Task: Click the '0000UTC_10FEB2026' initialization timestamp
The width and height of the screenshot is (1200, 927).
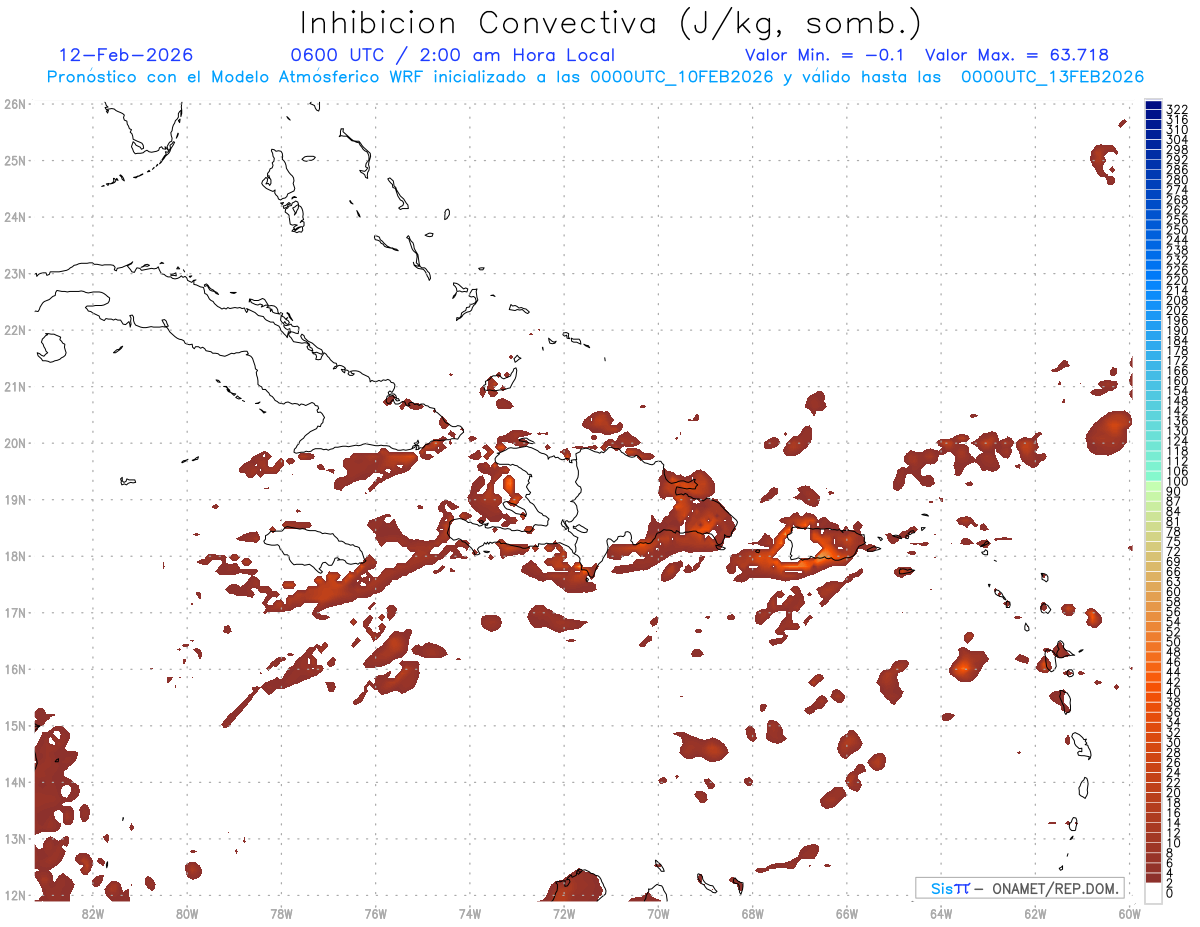Action: tap(682, 77)
